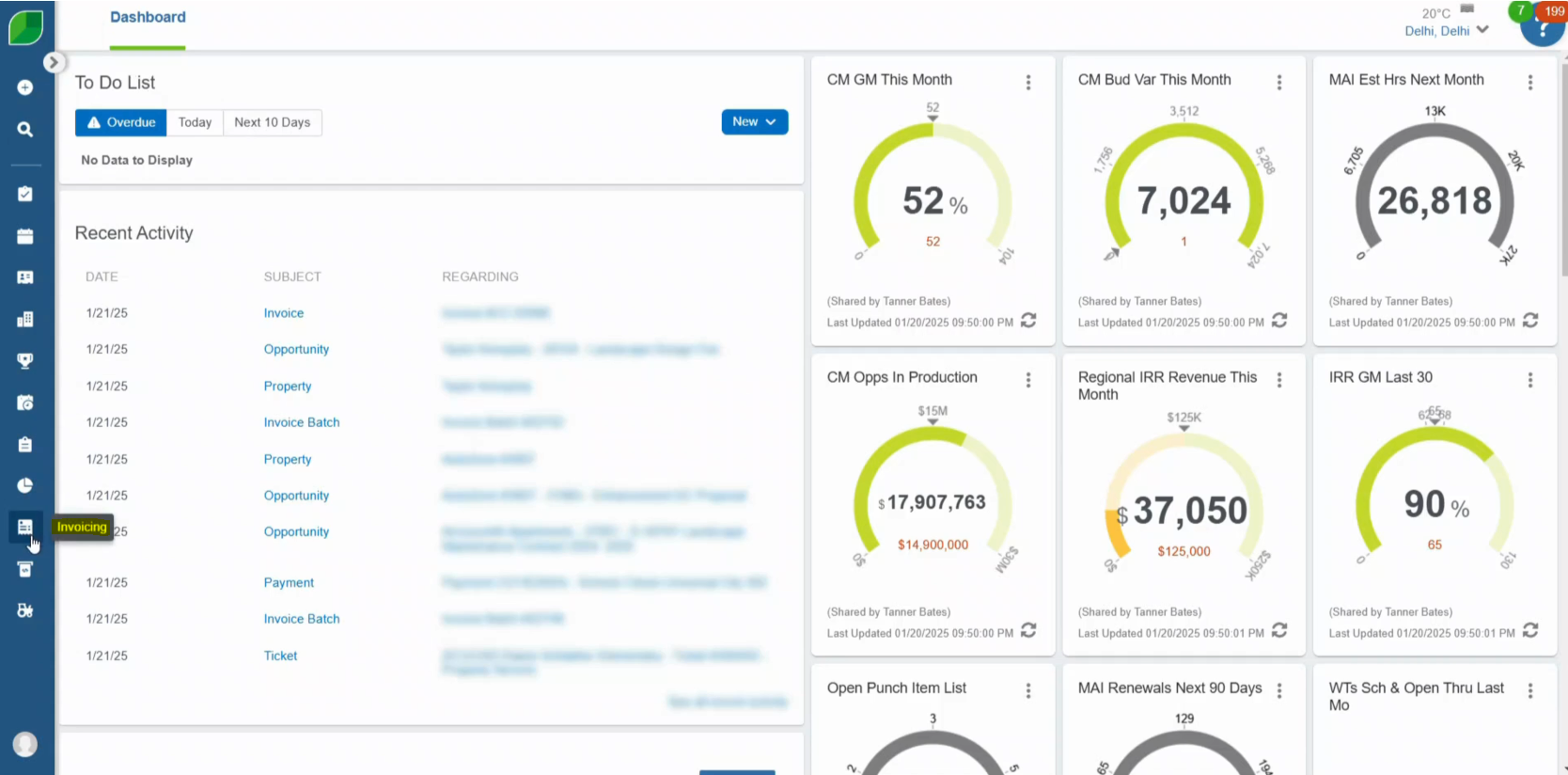
Task: Expand the left navigation sidebar
Action: (54, 62)
